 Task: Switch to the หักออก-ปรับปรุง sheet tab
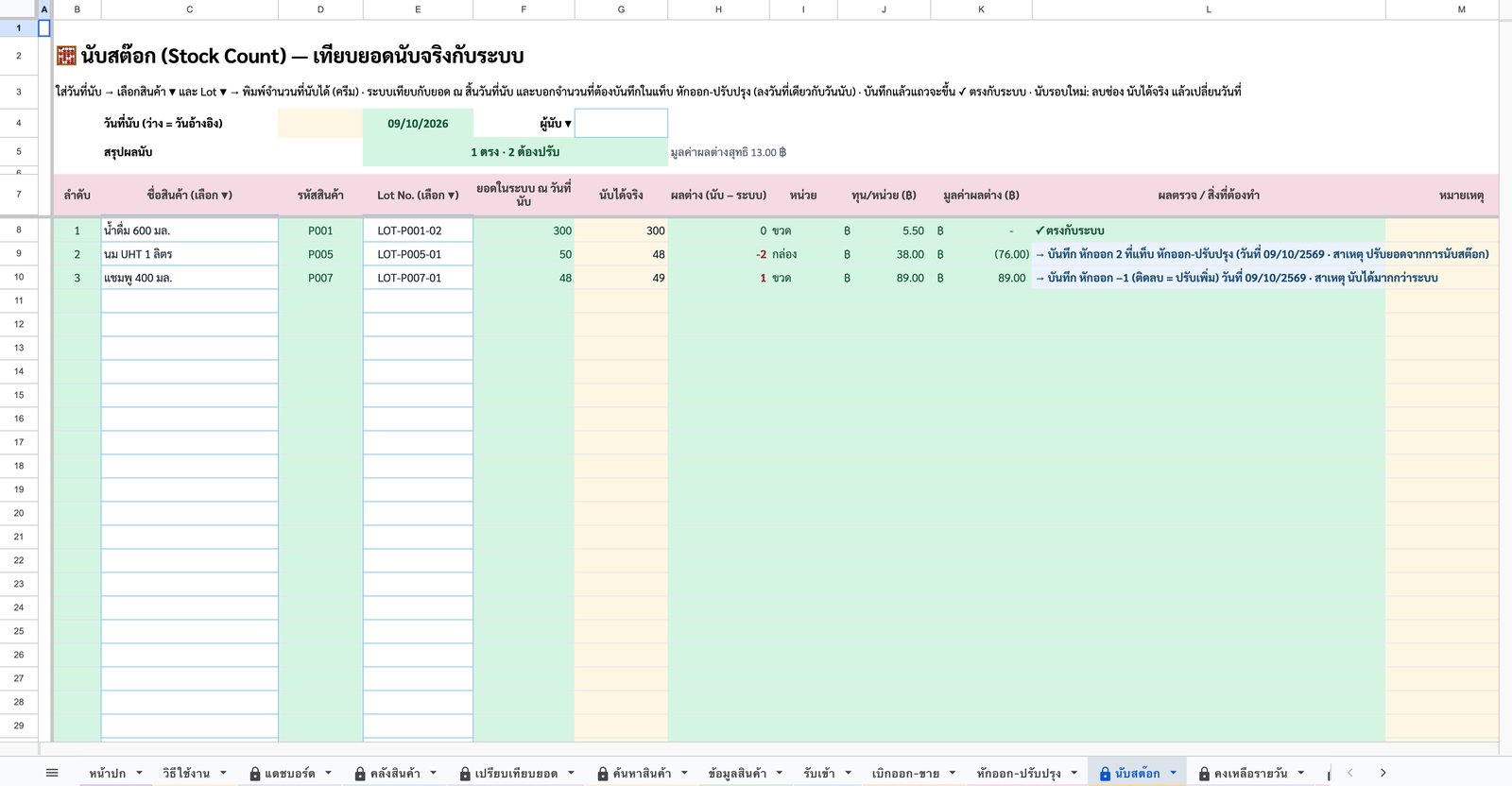(x=1019, y=773)
